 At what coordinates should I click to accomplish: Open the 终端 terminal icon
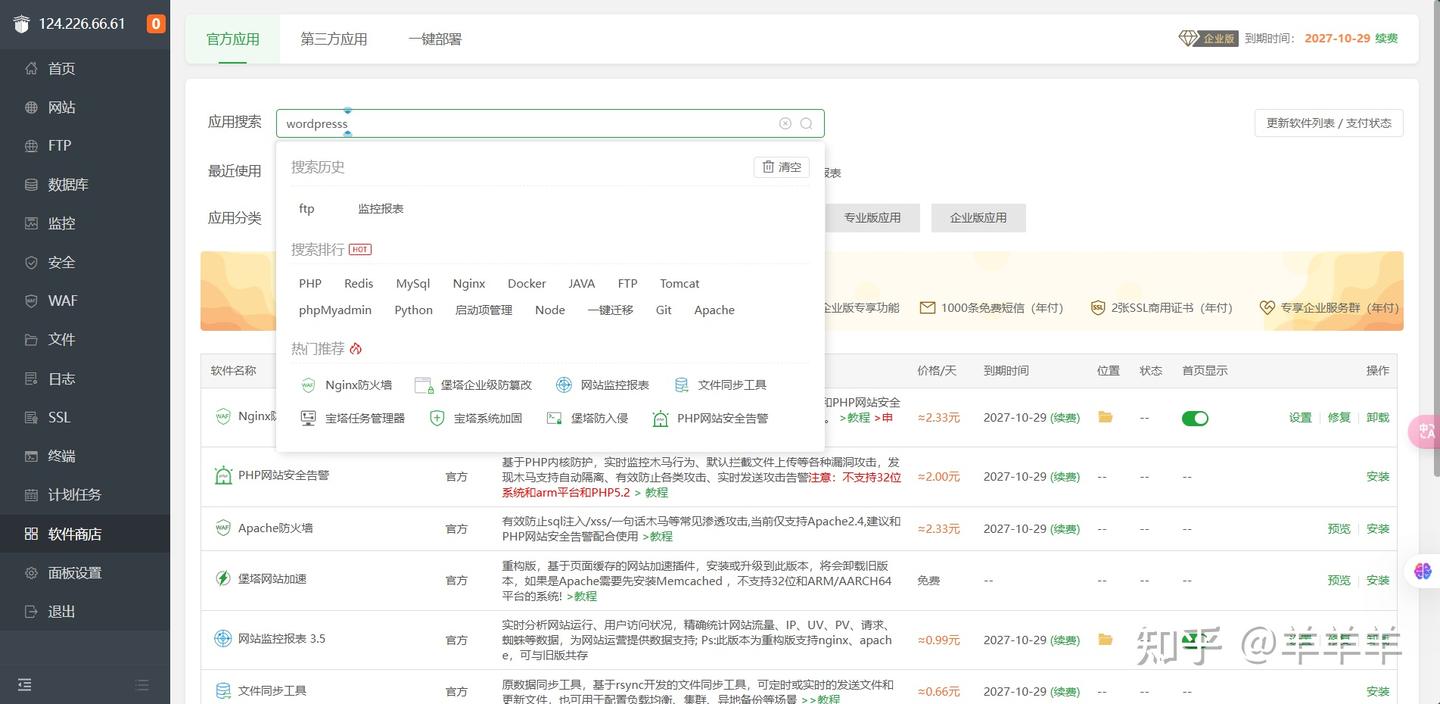(31, 456)
